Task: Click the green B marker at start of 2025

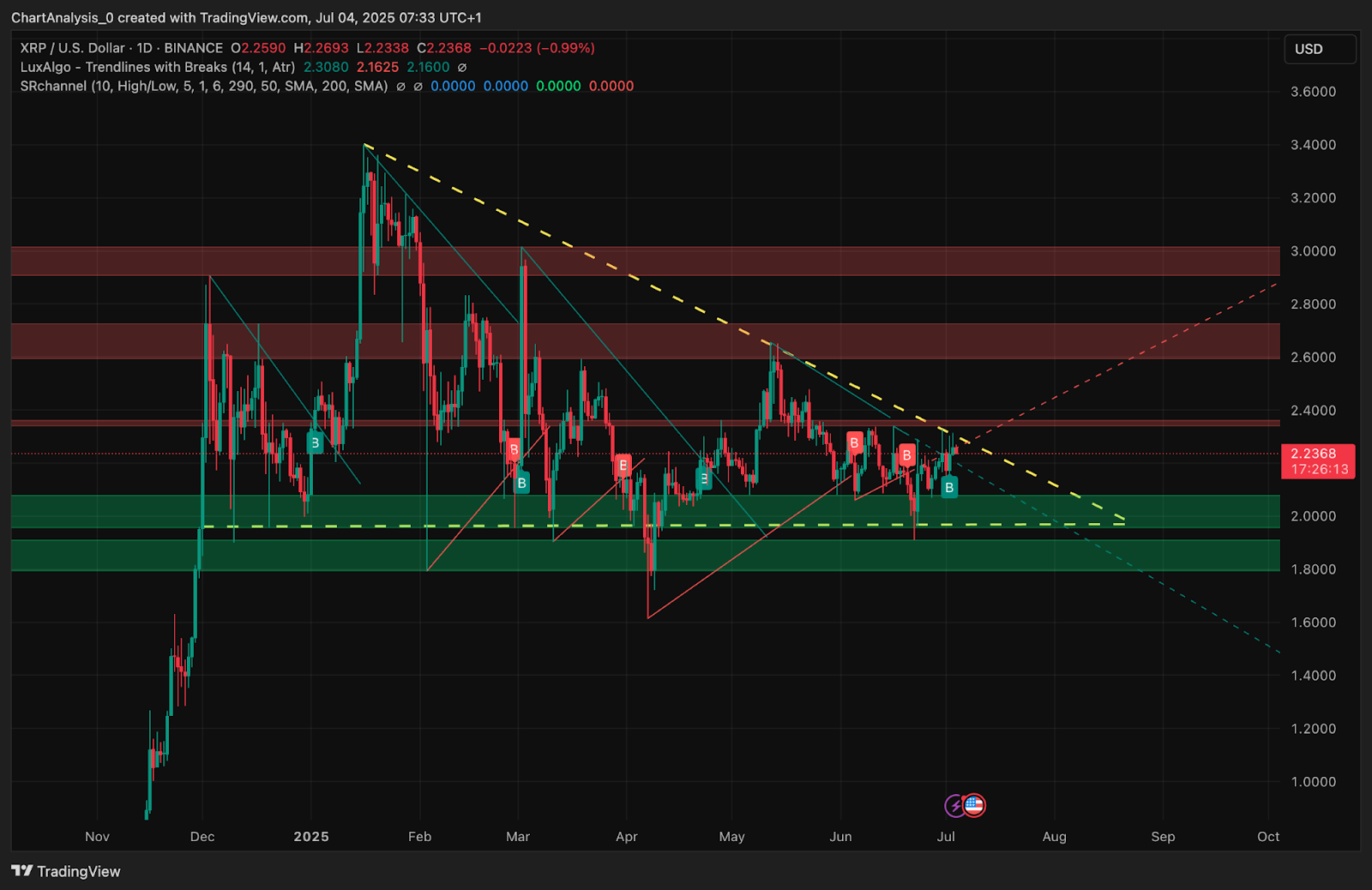Action: (x=315, y=443)
